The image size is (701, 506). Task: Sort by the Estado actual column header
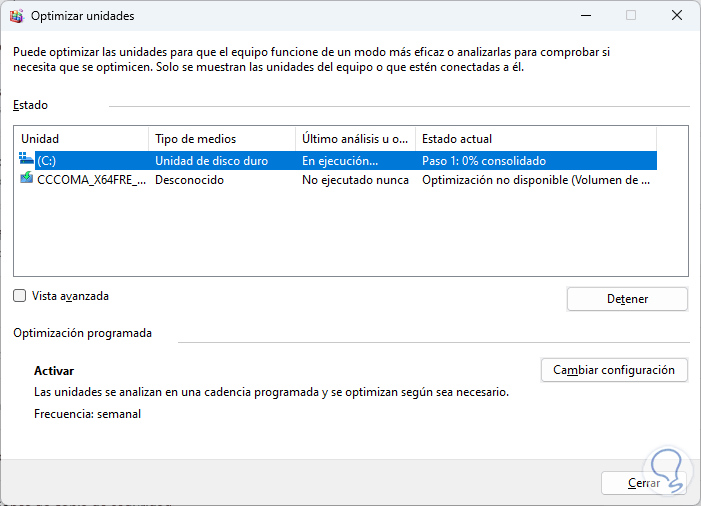[535, 139]
